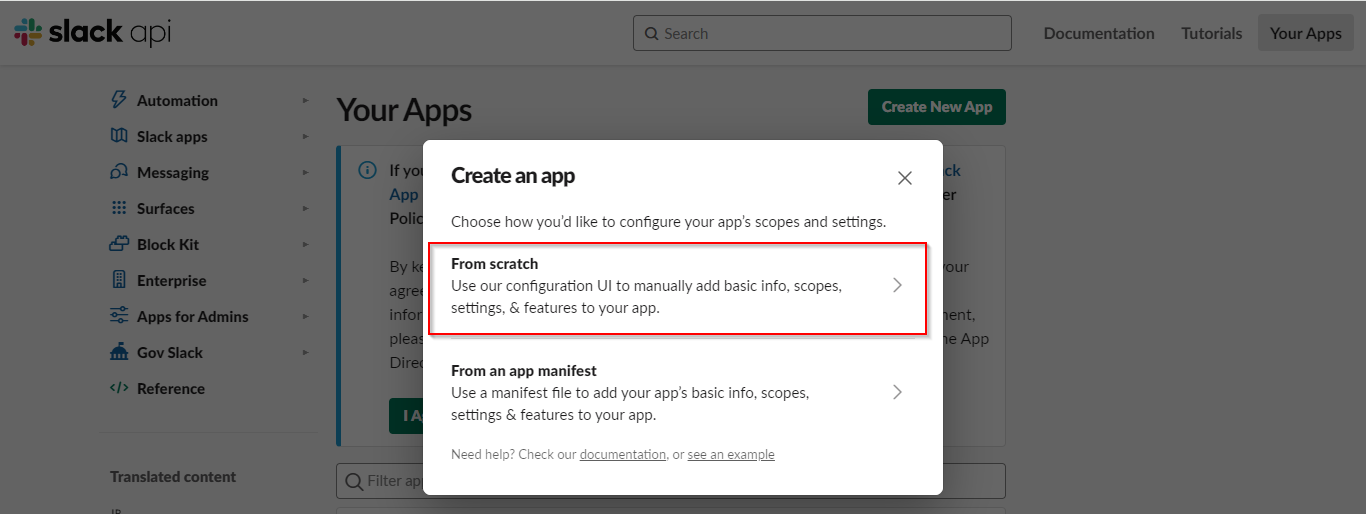Choose the From scratch option title
1366x514 pixels.
495,264
